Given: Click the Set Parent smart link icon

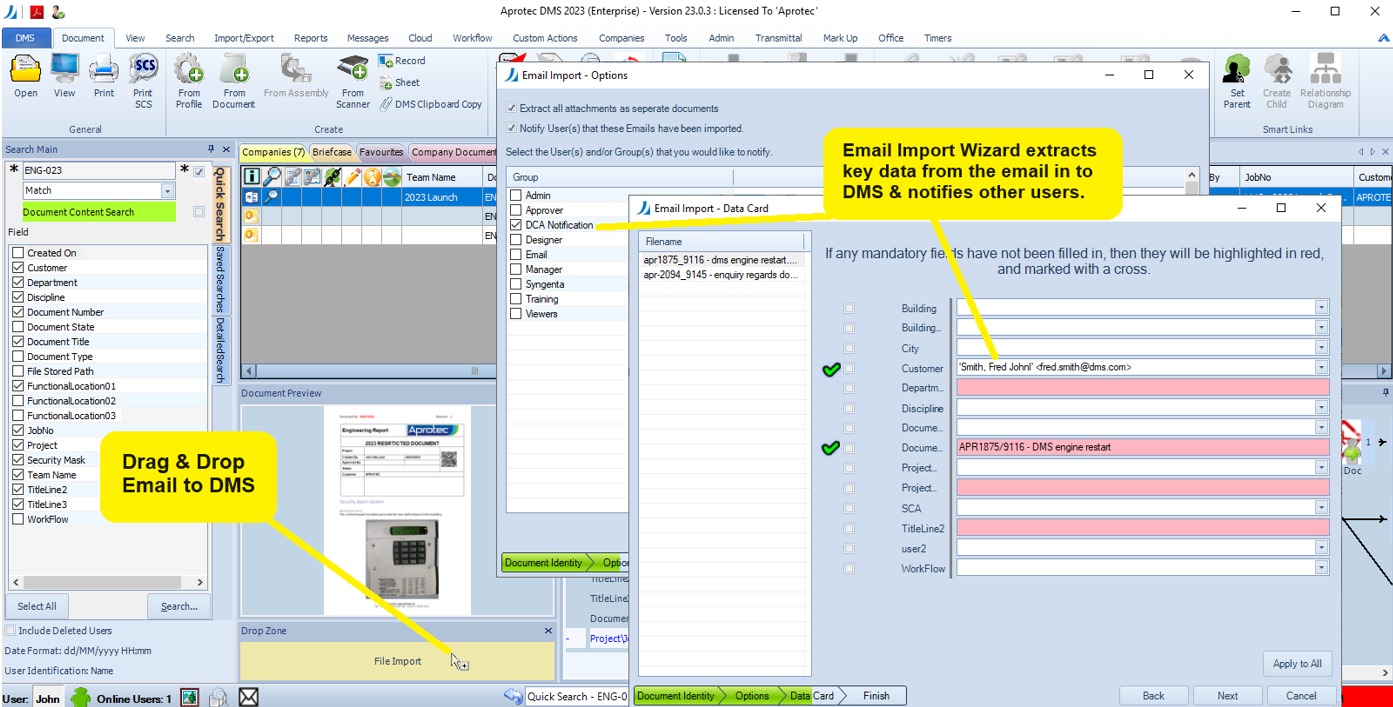Looking at the screenshot, I should pos(1237,69).
